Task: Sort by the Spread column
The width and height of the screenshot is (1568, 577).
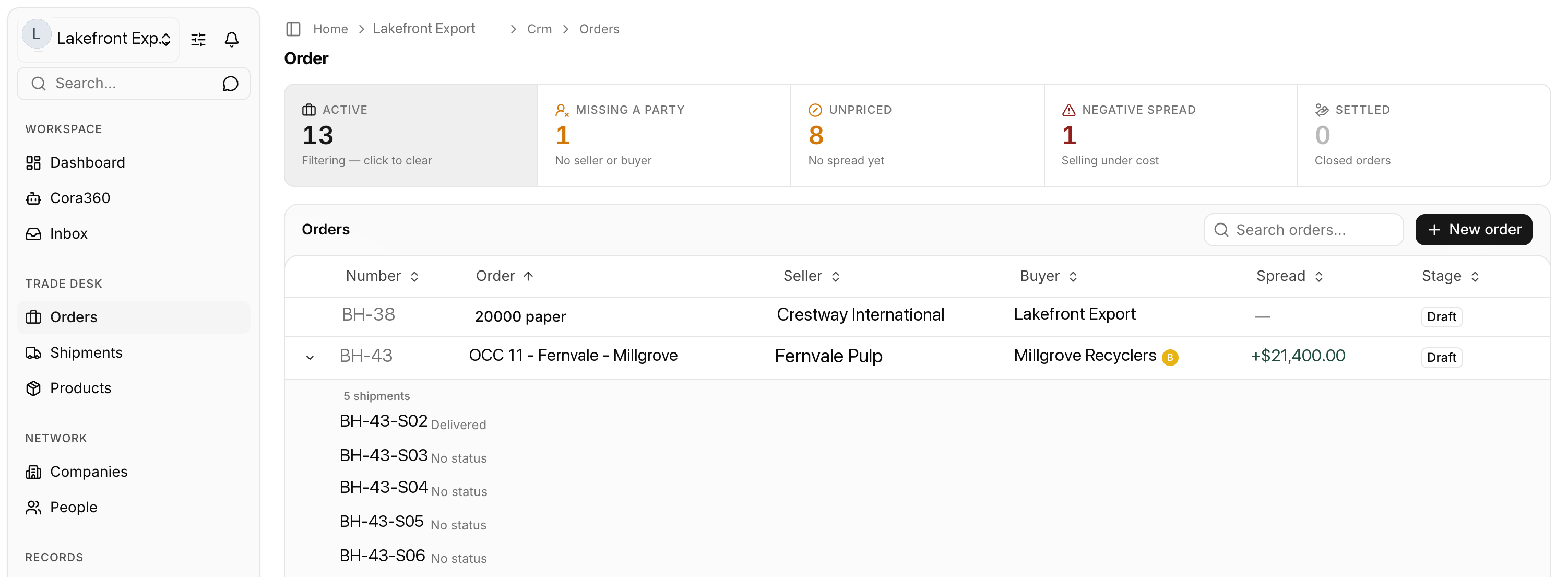Action: [1290, 276]
